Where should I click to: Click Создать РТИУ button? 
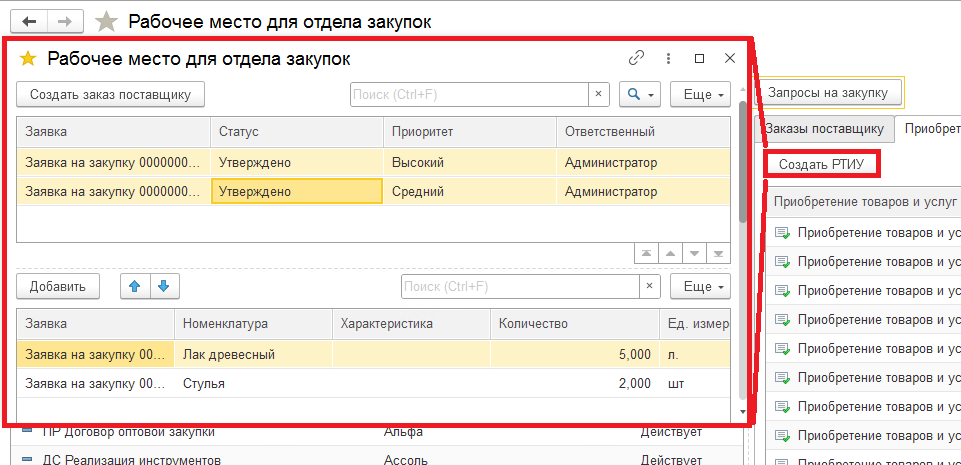click(x=822, y=164)
